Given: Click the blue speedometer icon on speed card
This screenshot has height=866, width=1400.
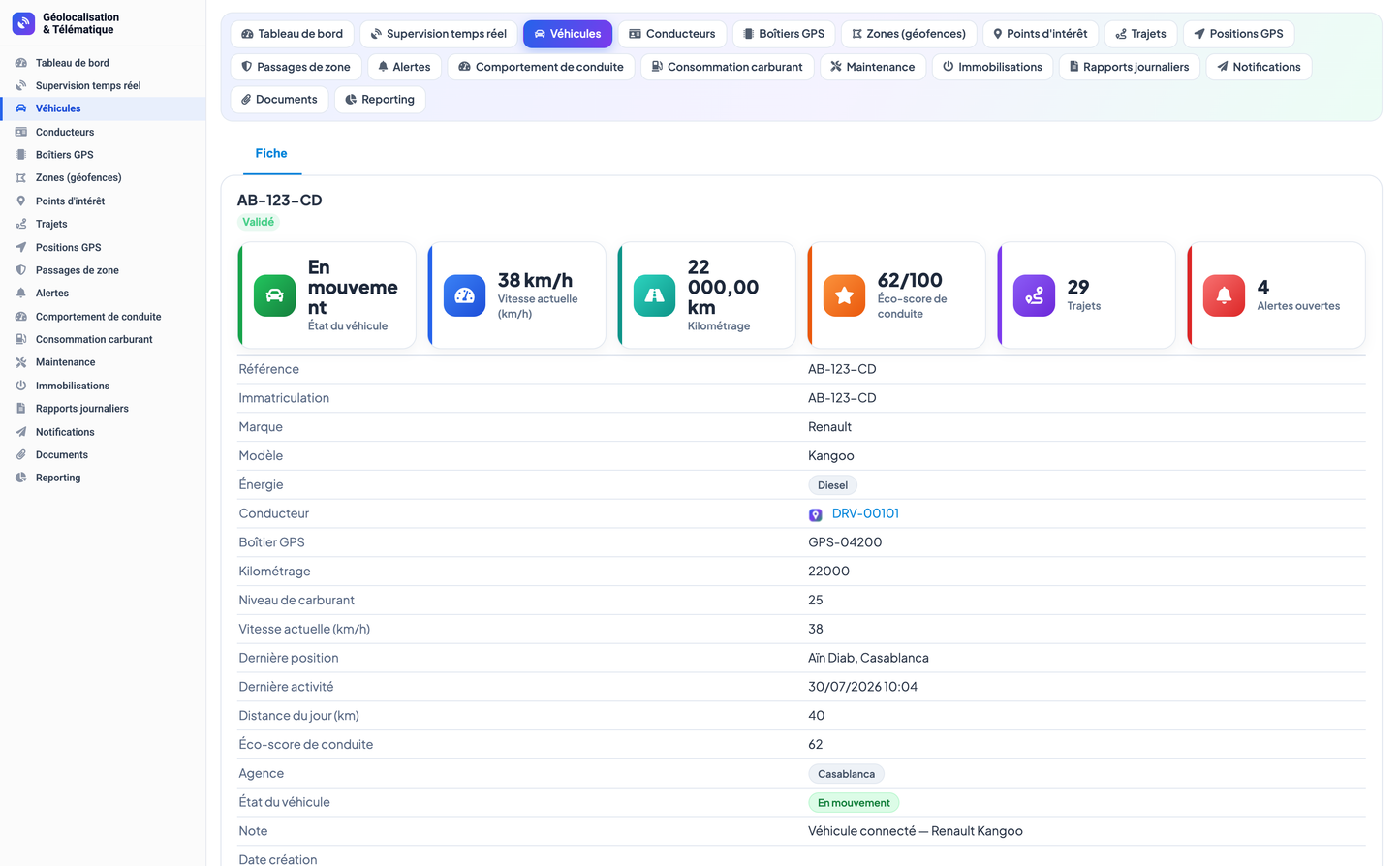Looking at the screenshot, I should [x=465, y=295].
